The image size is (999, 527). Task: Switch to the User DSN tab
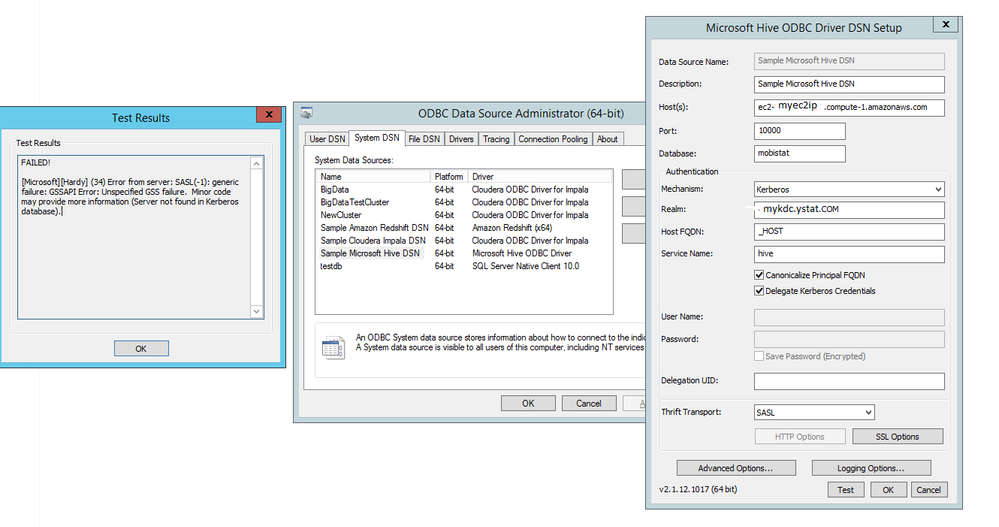pyautogui.click(x=327, y=139)
